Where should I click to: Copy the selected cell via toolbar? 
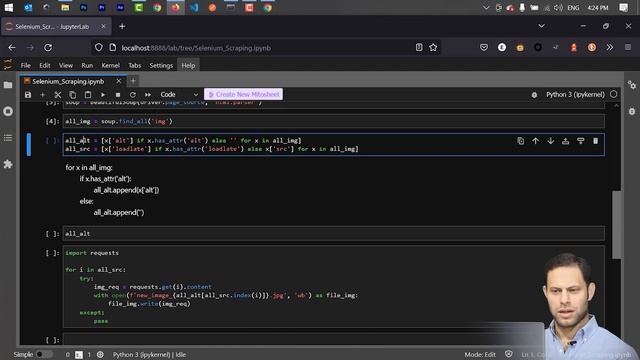click(x=73, y=95)
